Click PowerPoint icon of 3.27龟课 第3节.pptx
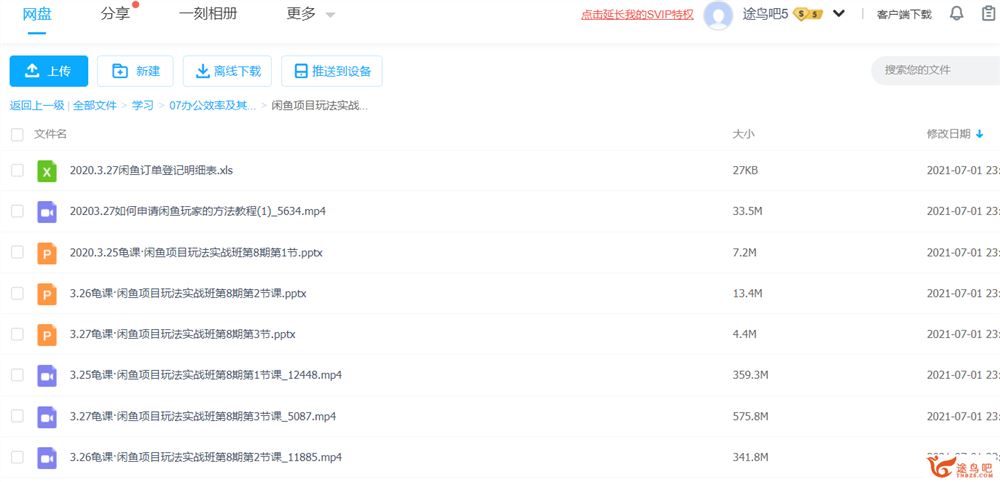 click(47, 335)
